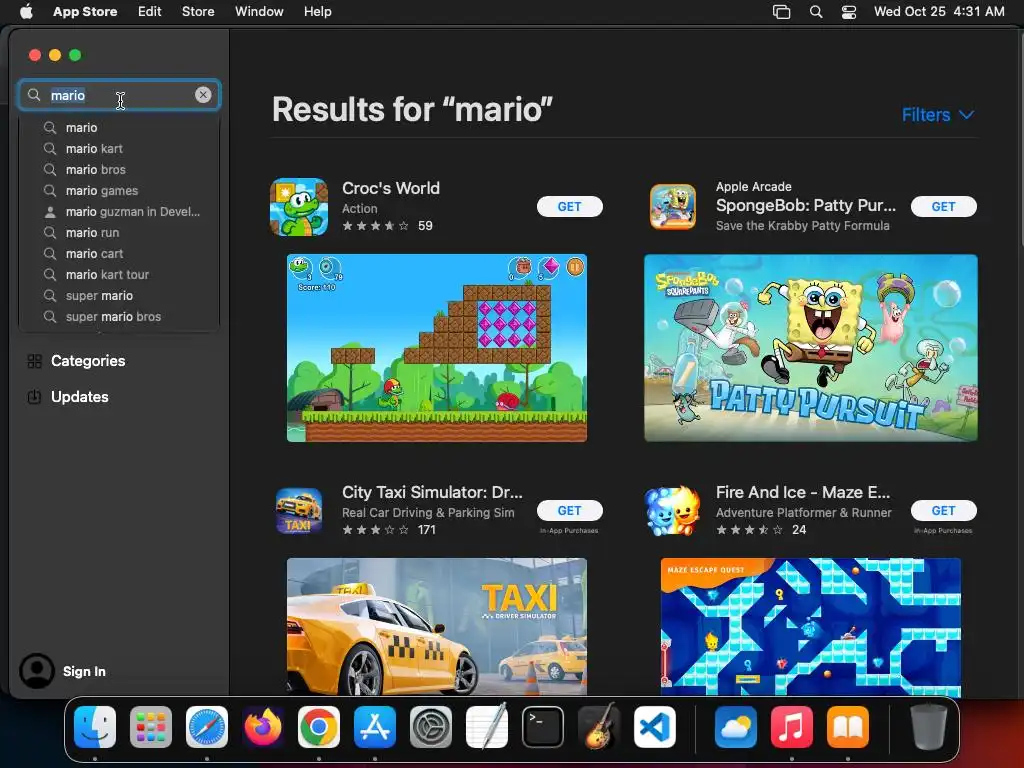
Task: Open the App Store menu
Action: tap(85, 12)
